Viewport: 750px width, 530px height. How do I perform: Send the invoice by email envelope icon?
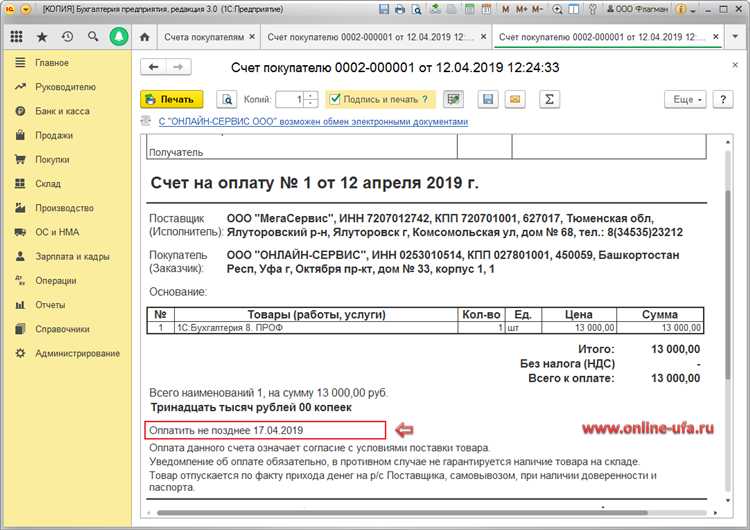click(x=515, y=99)
